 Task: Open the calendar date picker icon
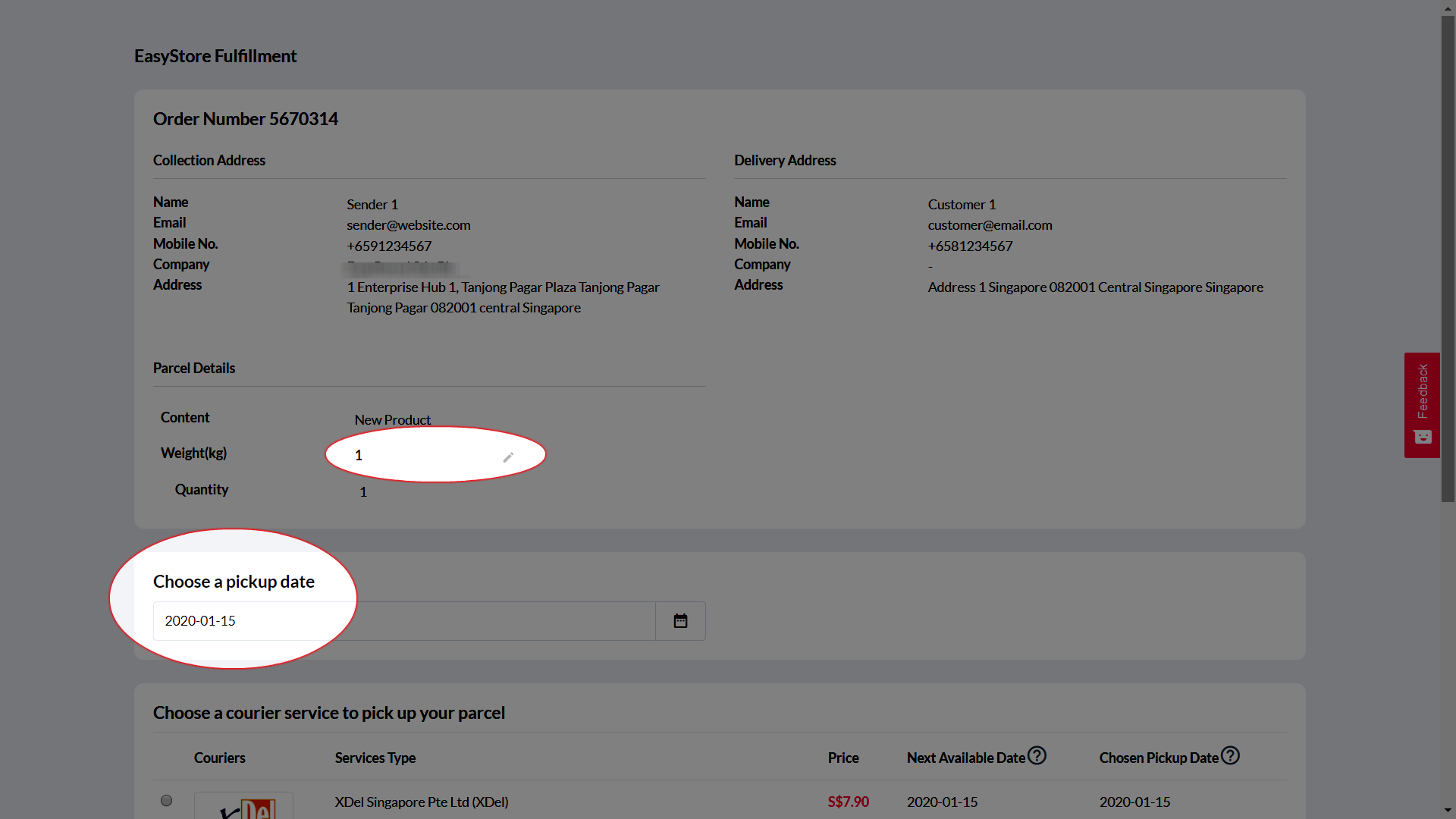coord(680,621)
